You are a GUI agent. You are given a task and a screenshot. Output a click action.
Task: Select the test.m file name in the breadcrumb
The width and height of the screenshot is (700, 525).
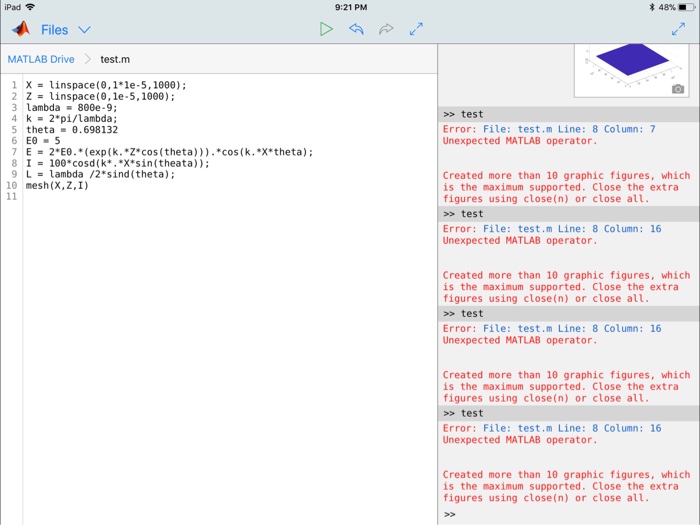click(x=115, y=59)
